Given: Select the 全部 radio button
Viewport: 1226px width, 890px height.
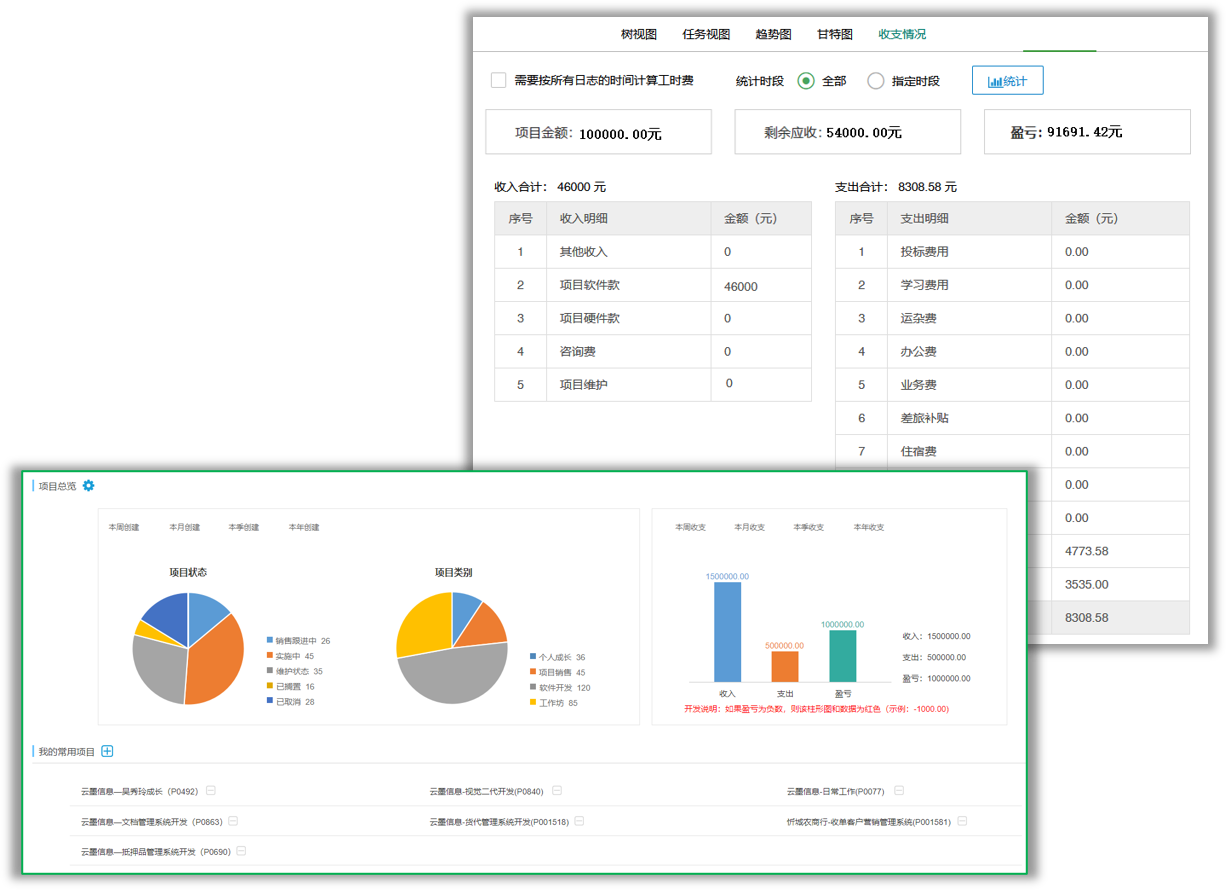Looking at the screenshot, I should click(x=806, y=81).
